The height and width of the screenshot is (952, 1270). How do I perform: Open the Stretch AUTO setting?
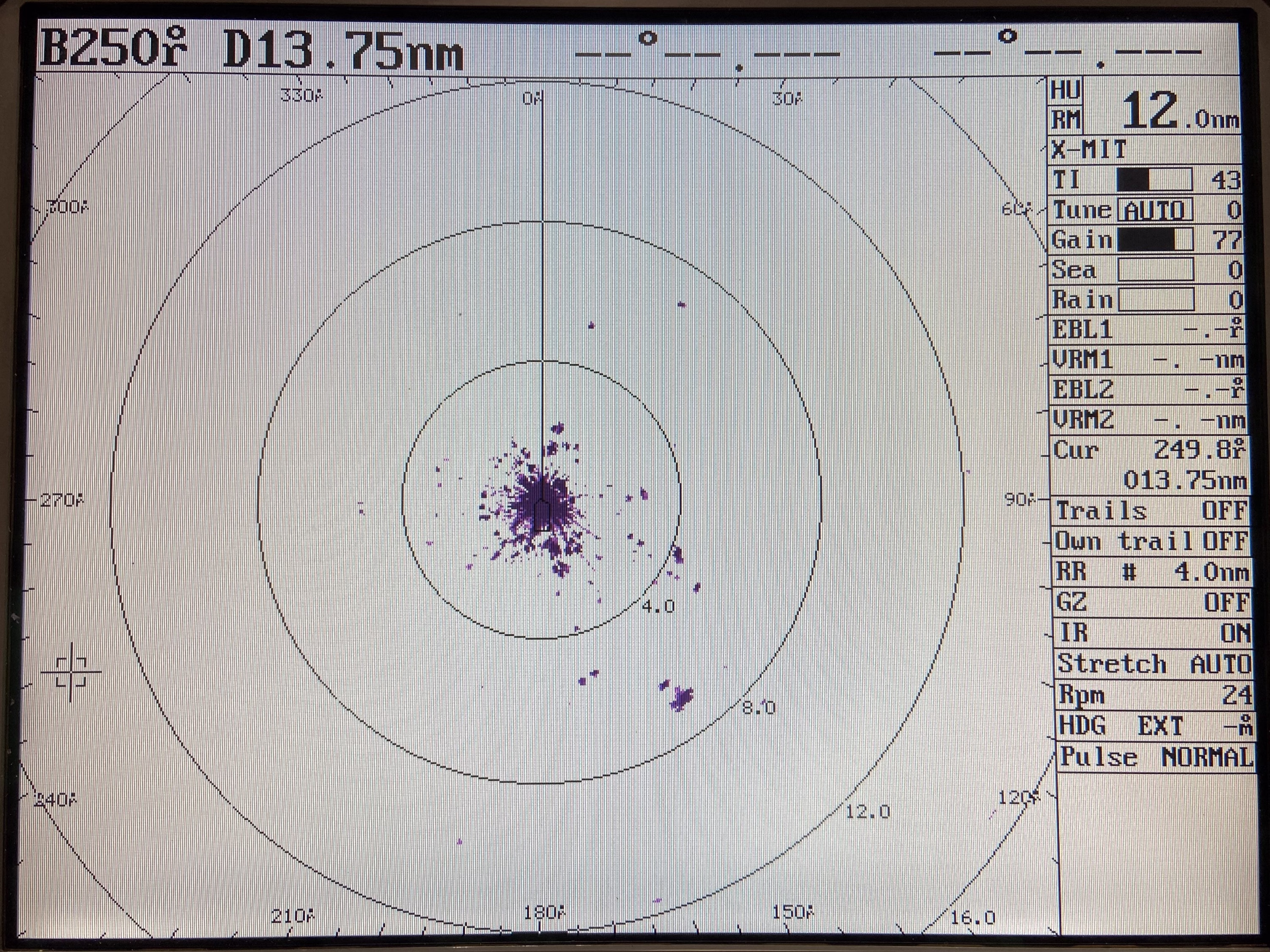(1154, 664)
